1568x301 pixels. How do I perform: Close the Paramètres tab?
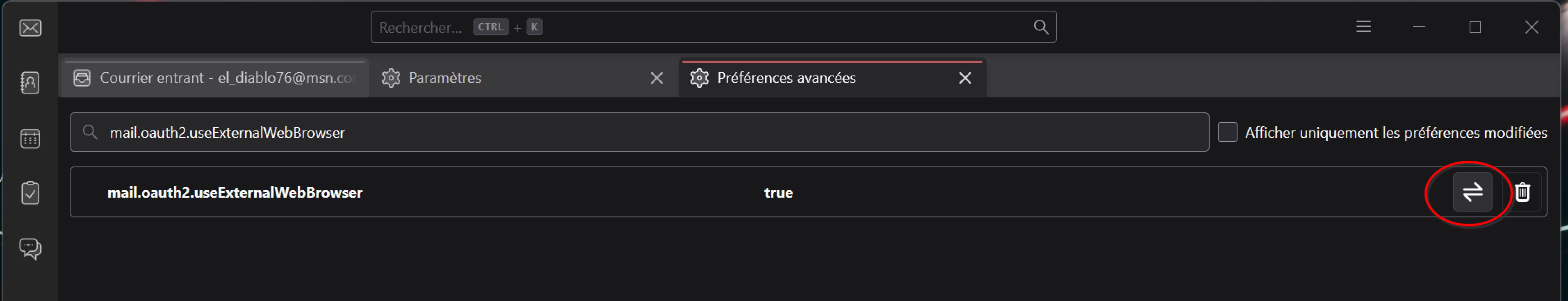pos(656,78)
